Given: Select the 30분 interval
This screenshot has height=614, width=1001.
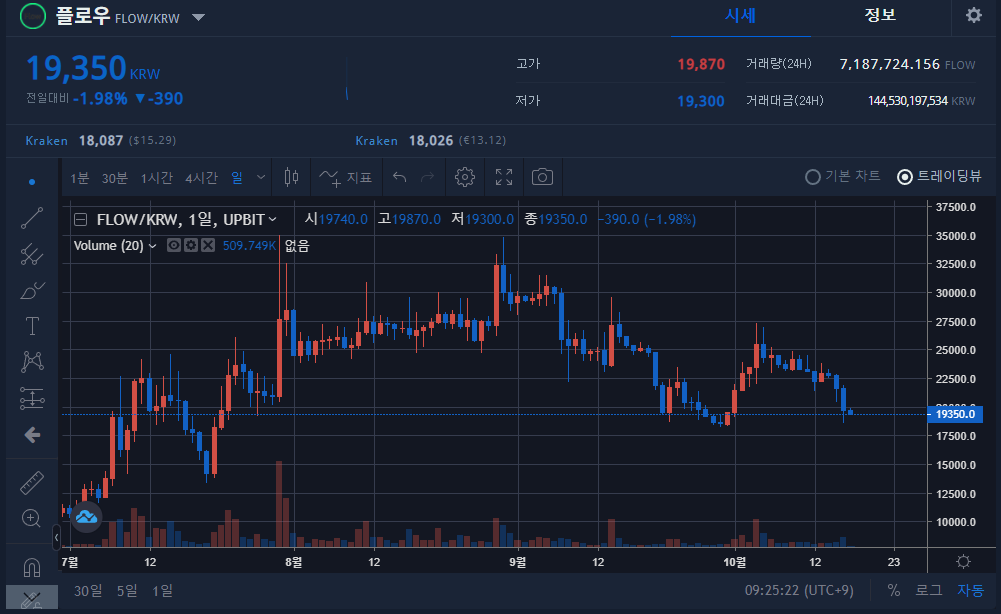Looking at the screenshot, I should point(115,178).
